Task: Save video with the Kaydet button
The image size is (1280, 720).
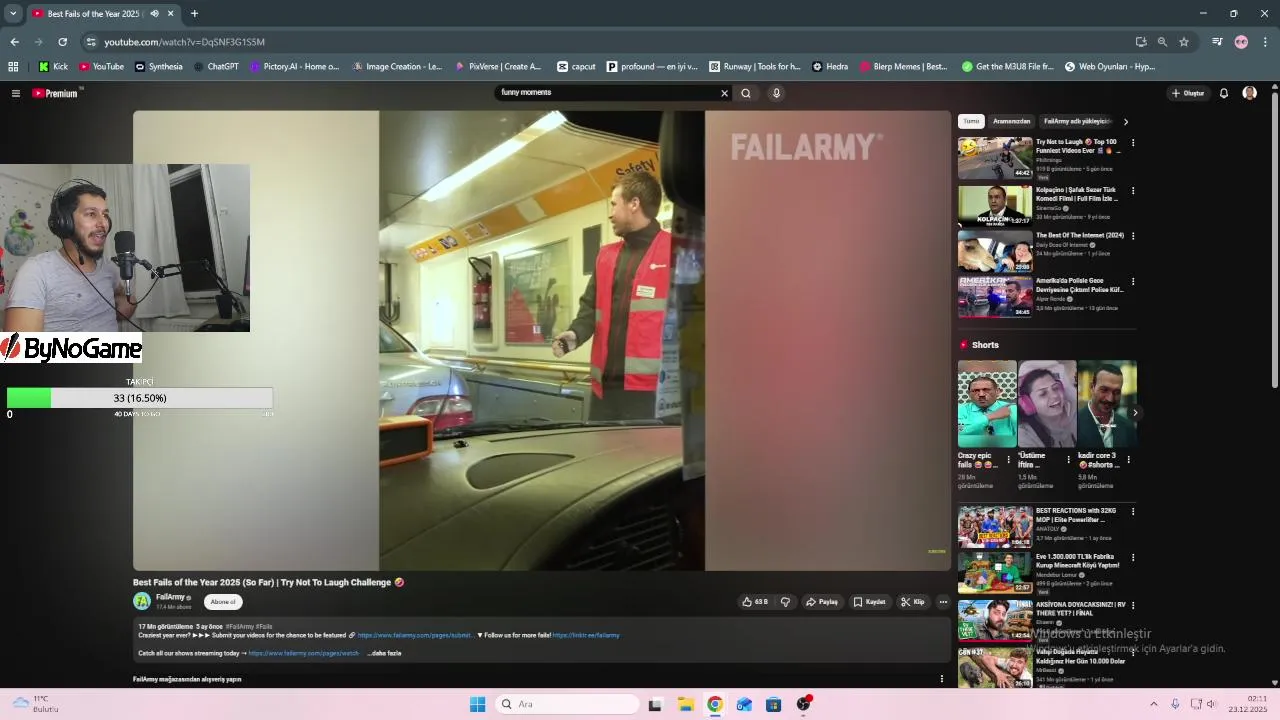Action: click(870, 602)
